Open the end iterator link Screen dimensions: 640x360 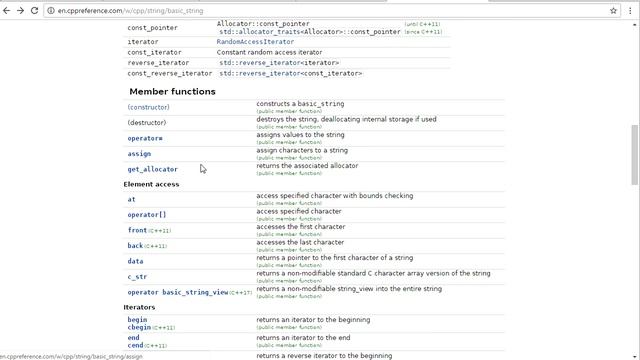[x=133, y=338]
